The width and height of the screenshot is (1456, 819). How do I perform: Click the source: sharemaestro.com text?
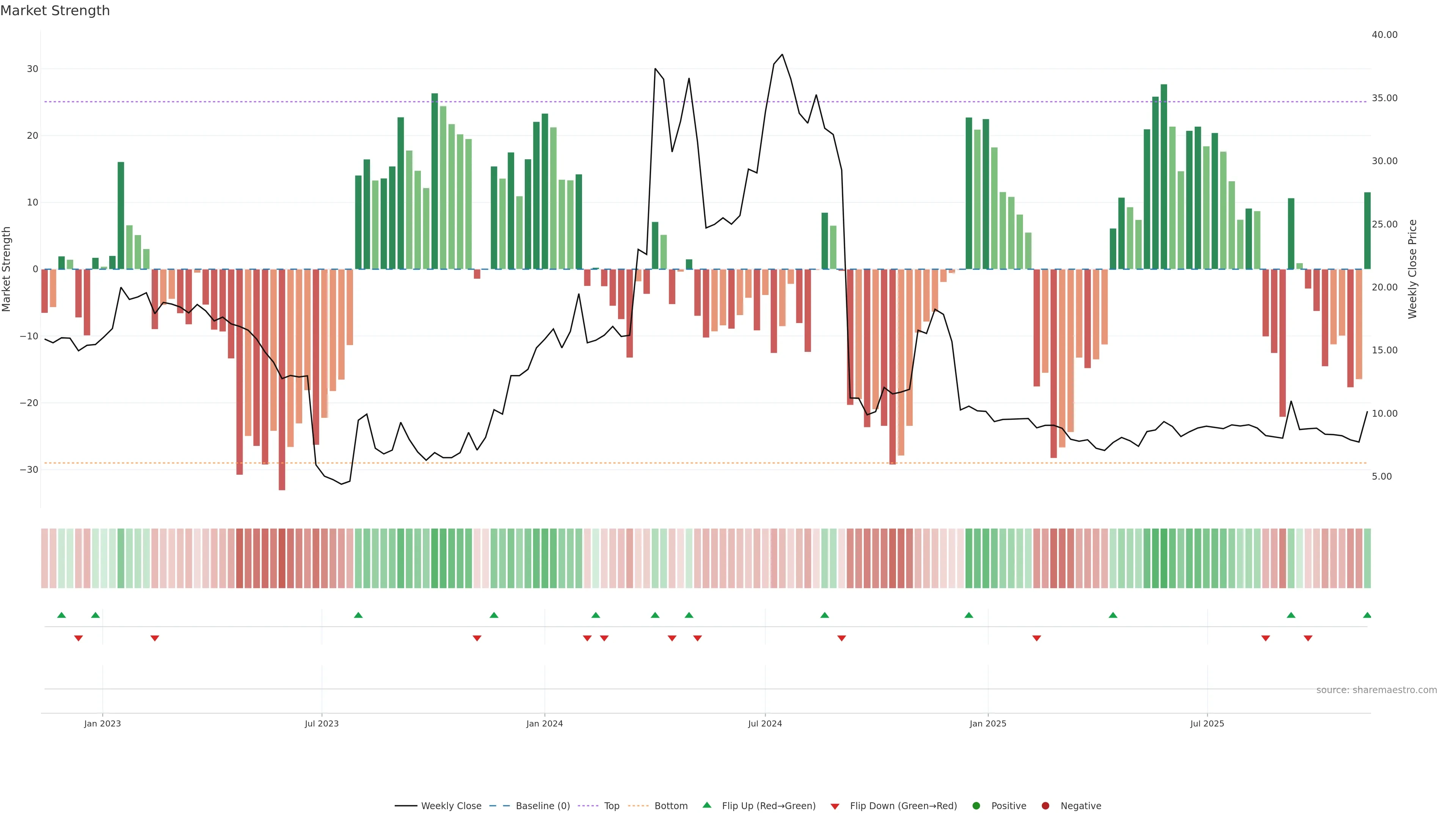click(1376, 690)
